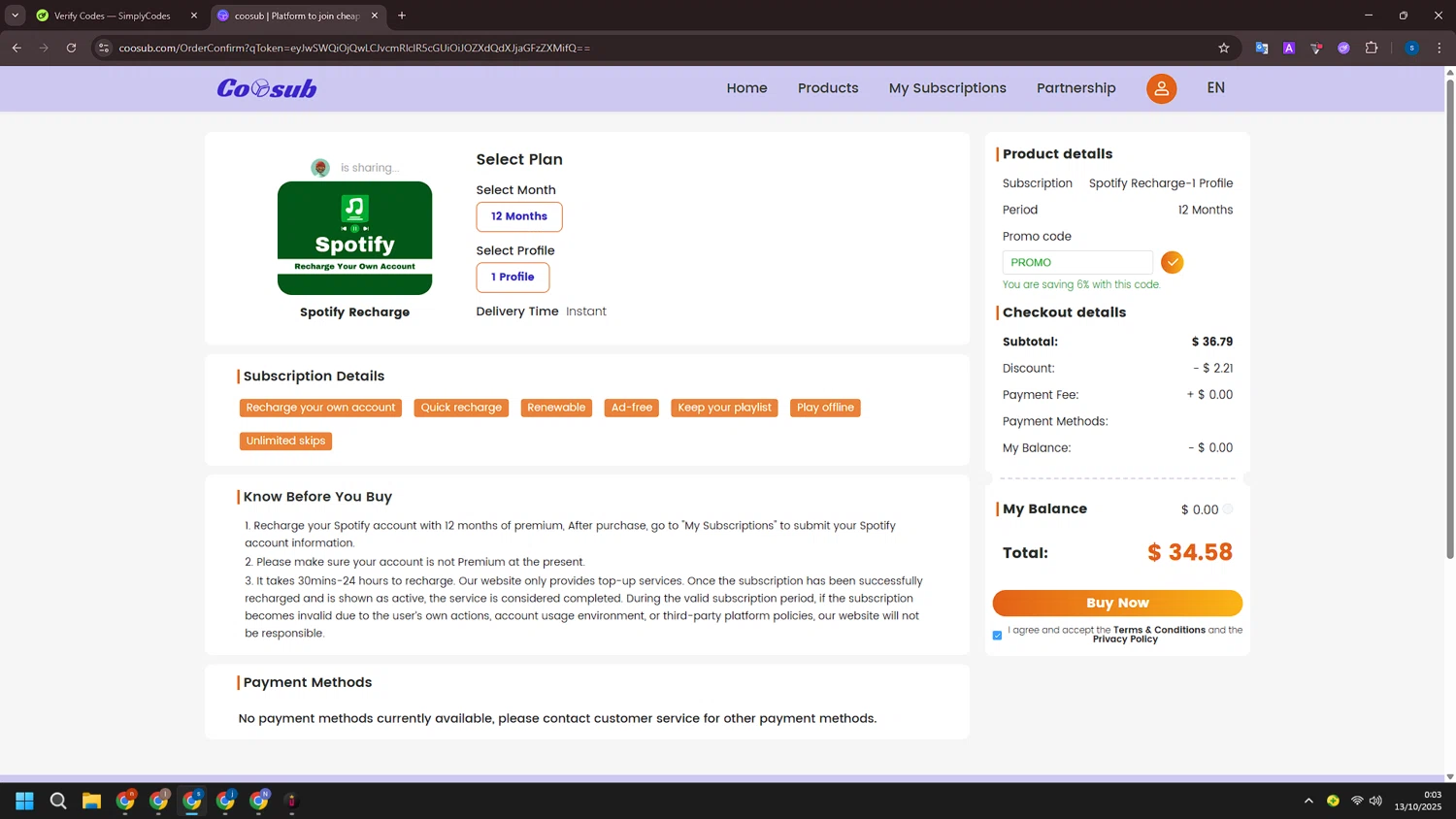Open the Chrome three-dot menu

[x=1439, y=48]
